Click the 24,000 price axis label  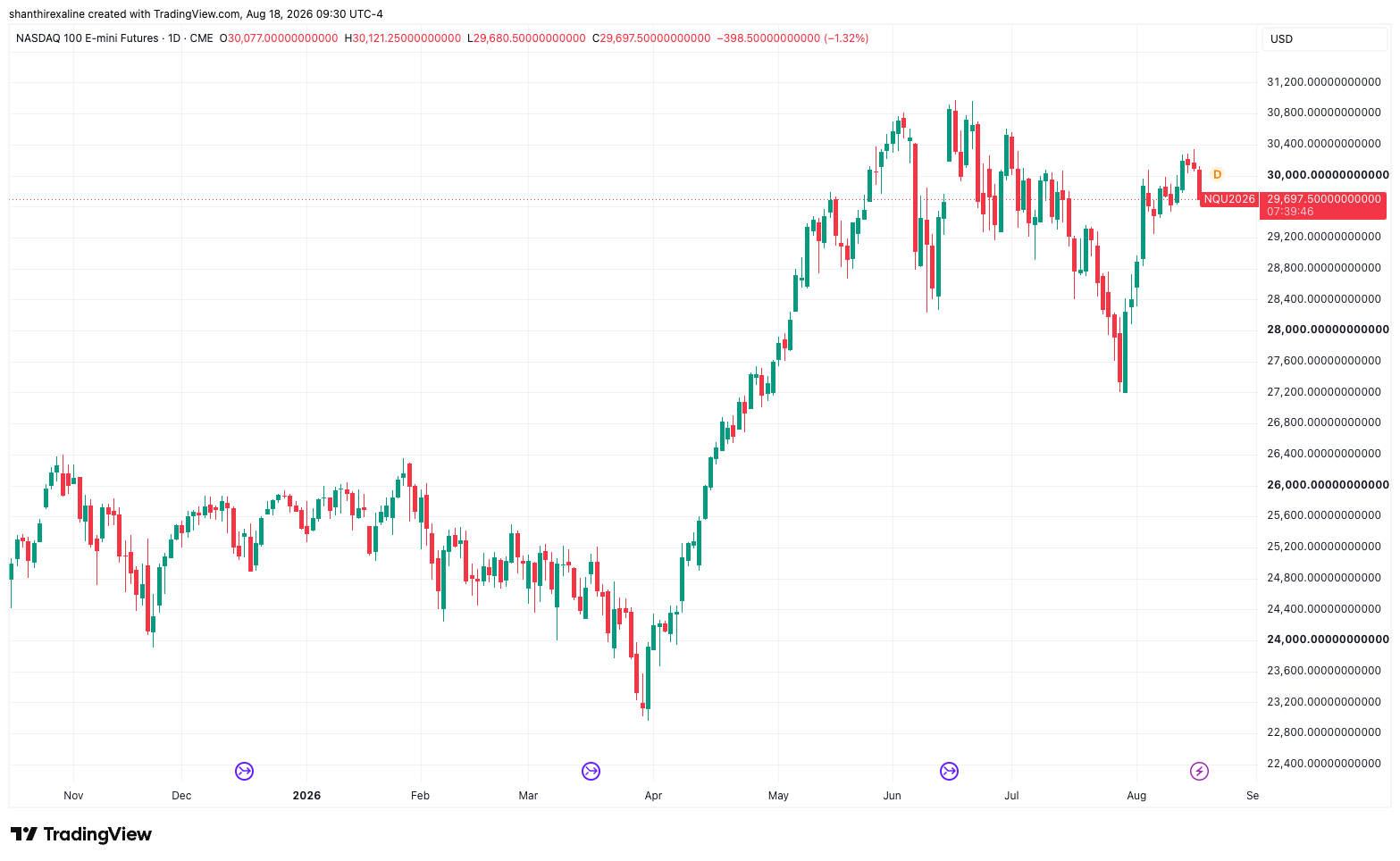coord(1328,639)
